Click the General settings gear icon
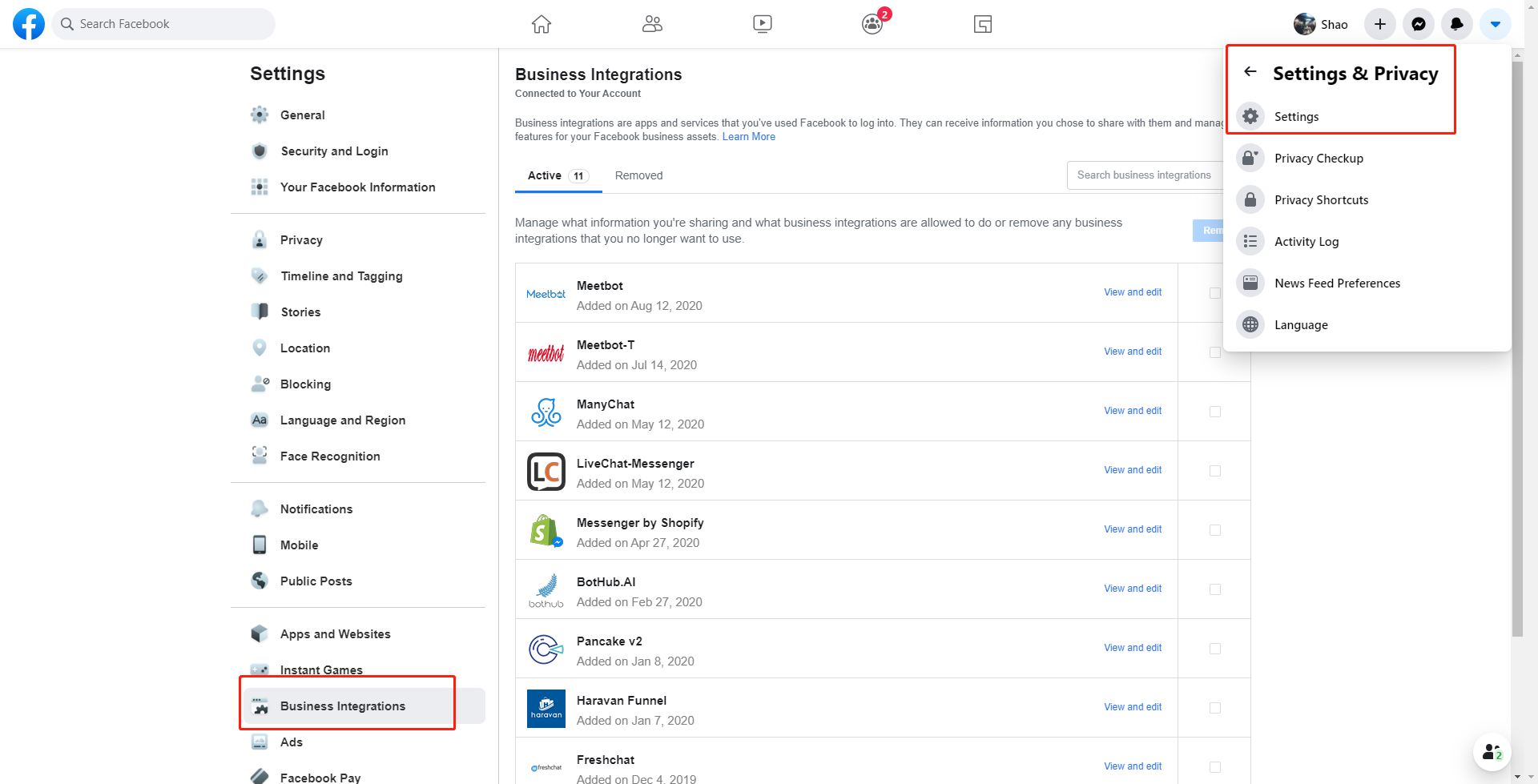1538x784 pixels. tap(260, 115)
